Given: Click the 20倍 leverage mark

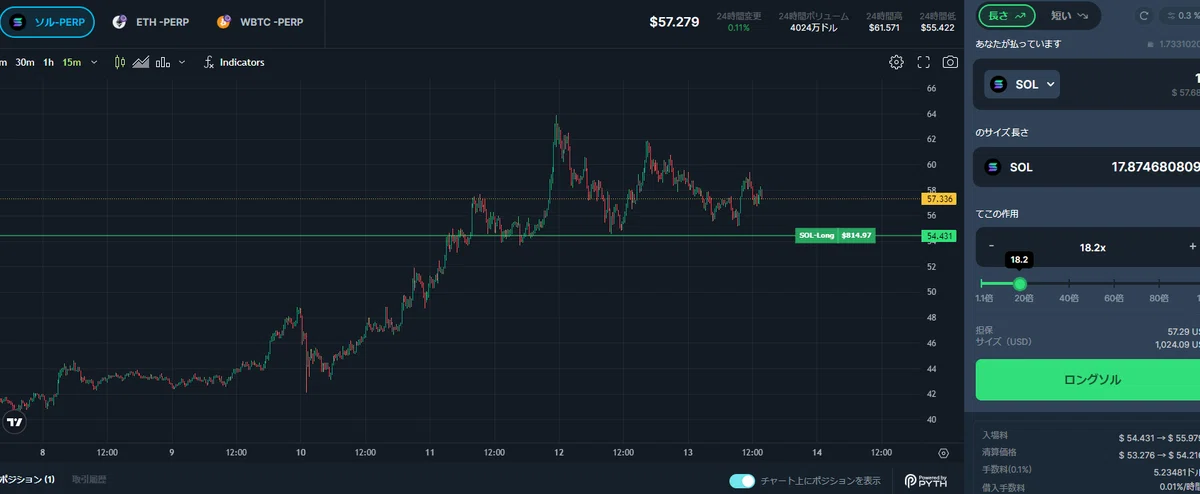Looking at the screenshot, I should (x=1023, y=298).
